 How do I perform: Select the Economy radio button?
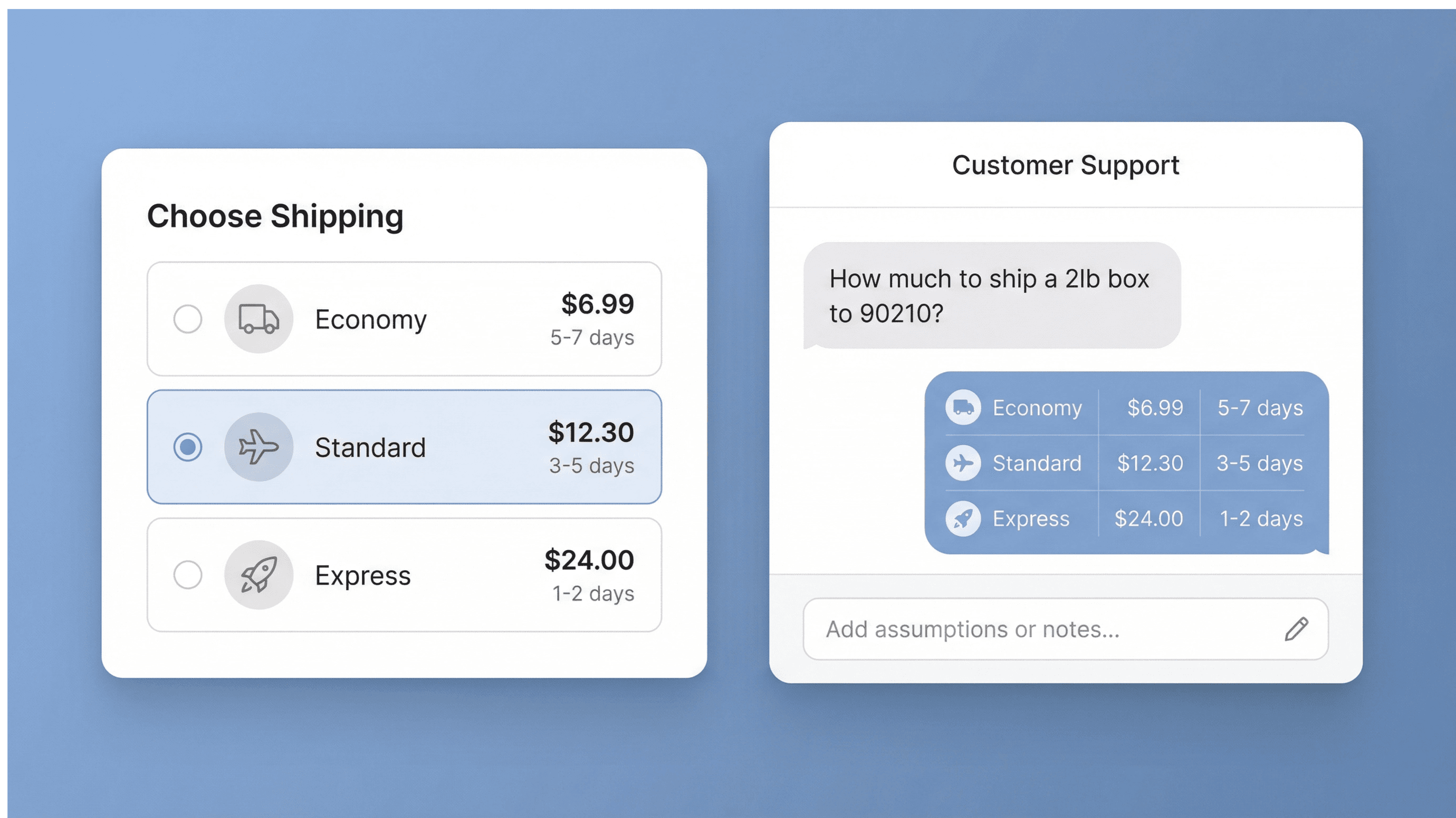(188, 319)
